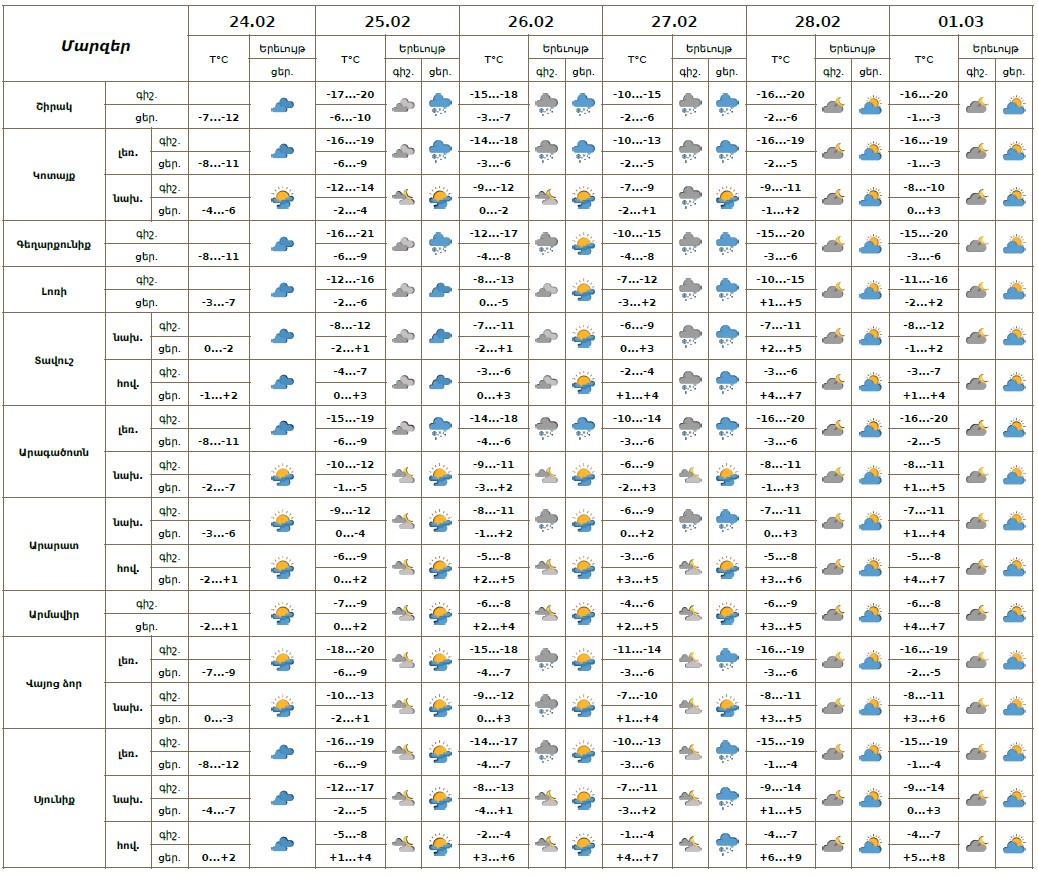Select the 01.03 date column header
1038x878 pixels.
(960, 21)
